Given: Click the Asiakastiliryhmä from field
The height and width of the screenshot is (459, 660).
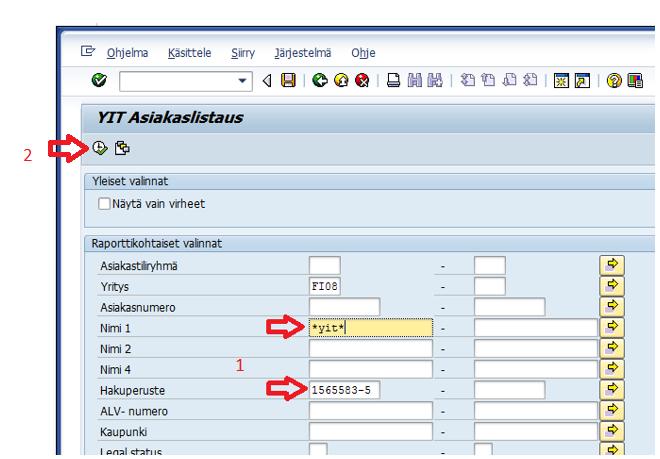Looking at the screenshot, I should click(325, 266).
